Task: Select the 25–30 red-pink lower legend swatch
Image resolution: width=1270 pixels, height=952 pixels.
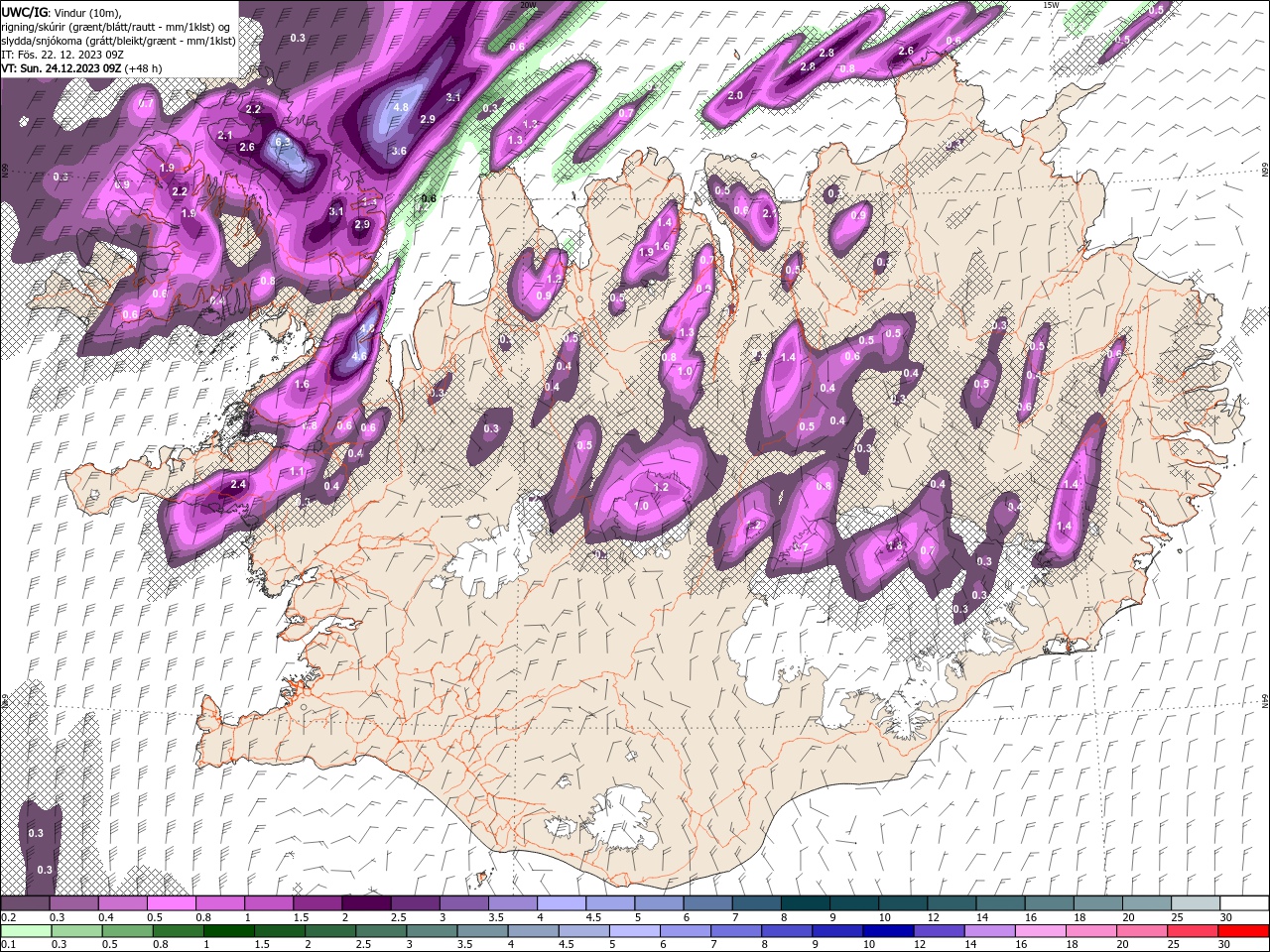Action: point(1192,931)
